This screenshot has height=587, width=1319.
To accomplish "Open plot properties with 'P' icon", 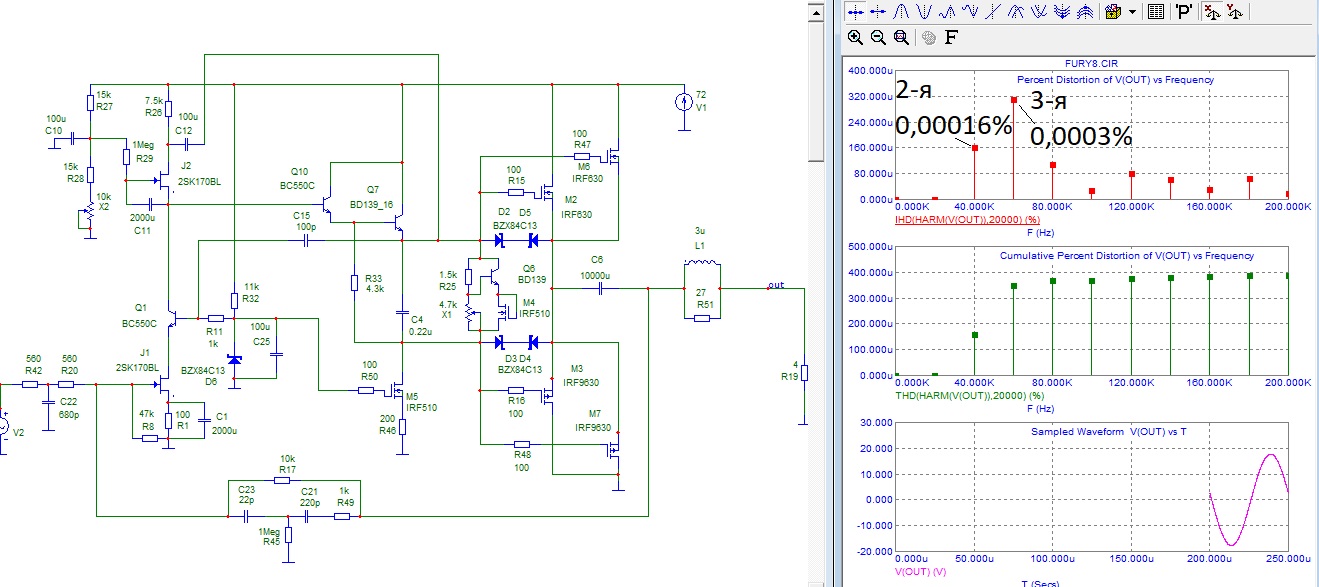I will pyautogui.click(x=1183, y=12).
